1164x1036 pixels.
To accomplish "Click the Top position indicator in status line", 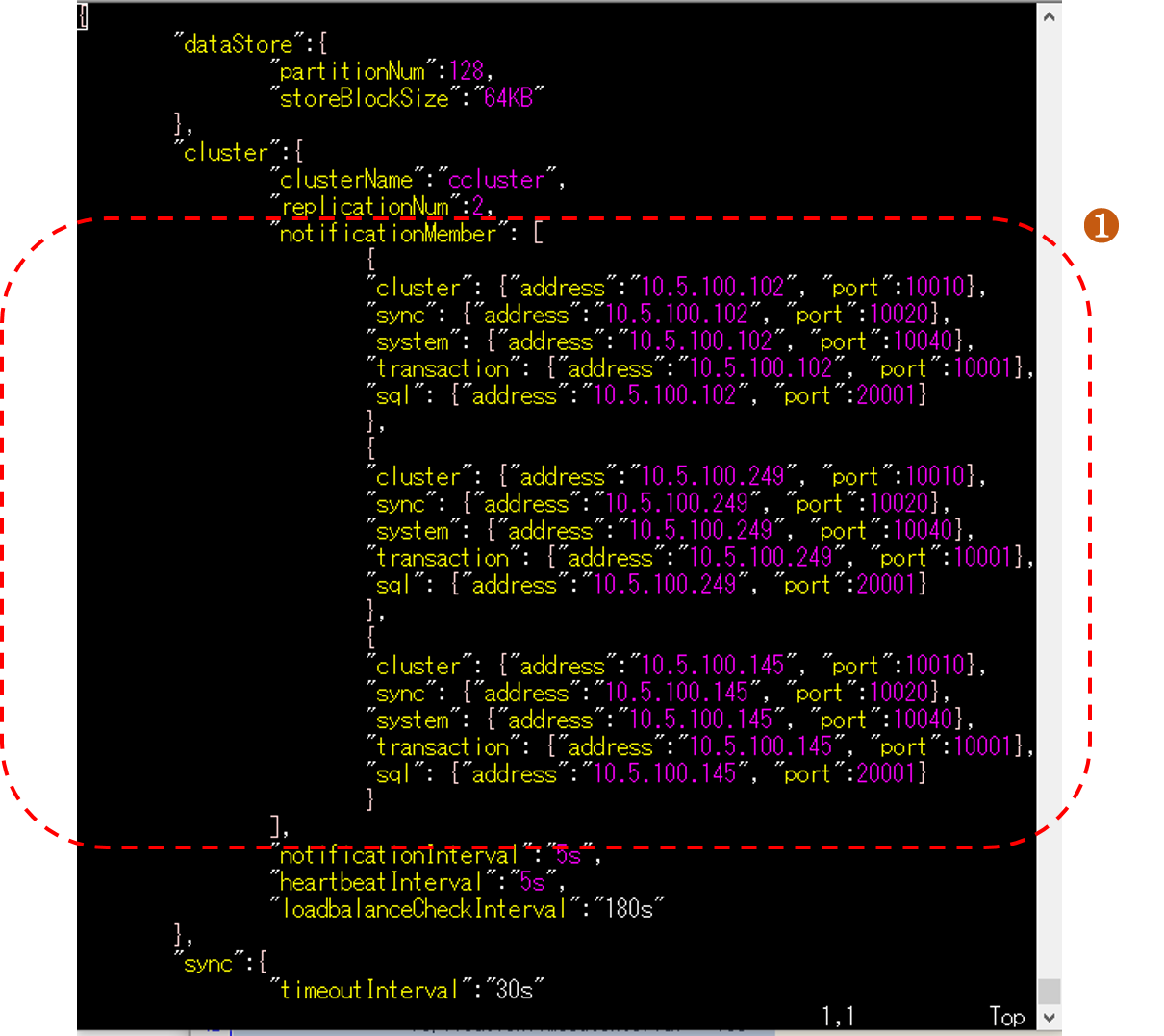I will pyautogui.click(x=1006, y=1017).
